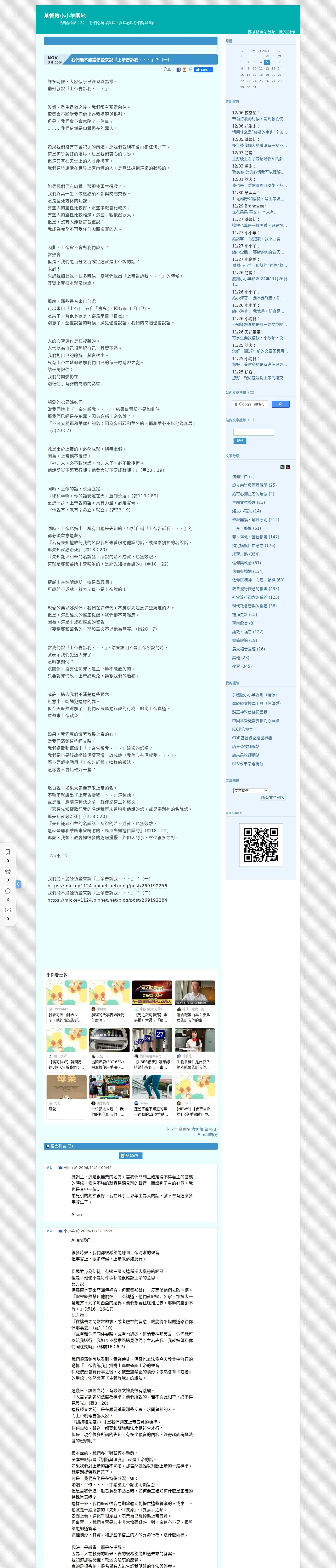The image size is (336, 1568).
Task: Open category 信仰告白 (1)
Action: 243,477
